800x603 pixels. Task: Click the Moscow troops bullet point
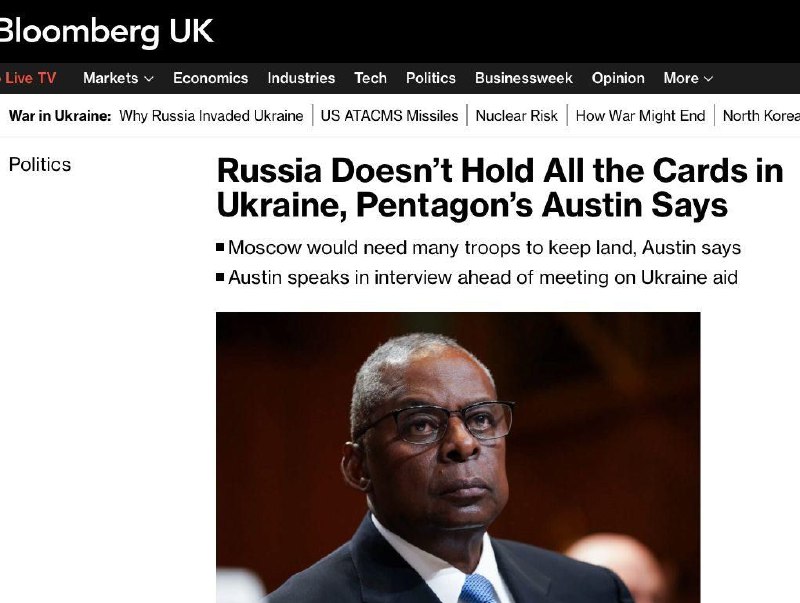pos(479,247)
